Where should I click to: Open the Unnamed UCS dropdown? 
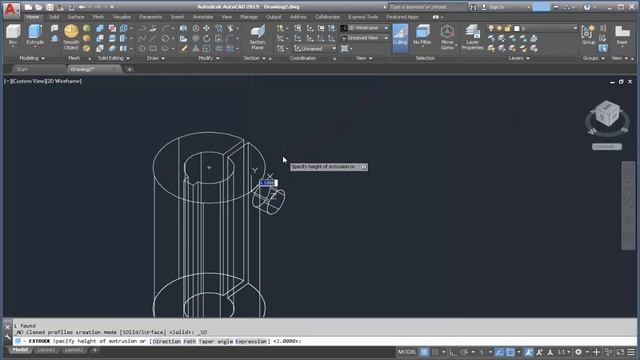315,49
